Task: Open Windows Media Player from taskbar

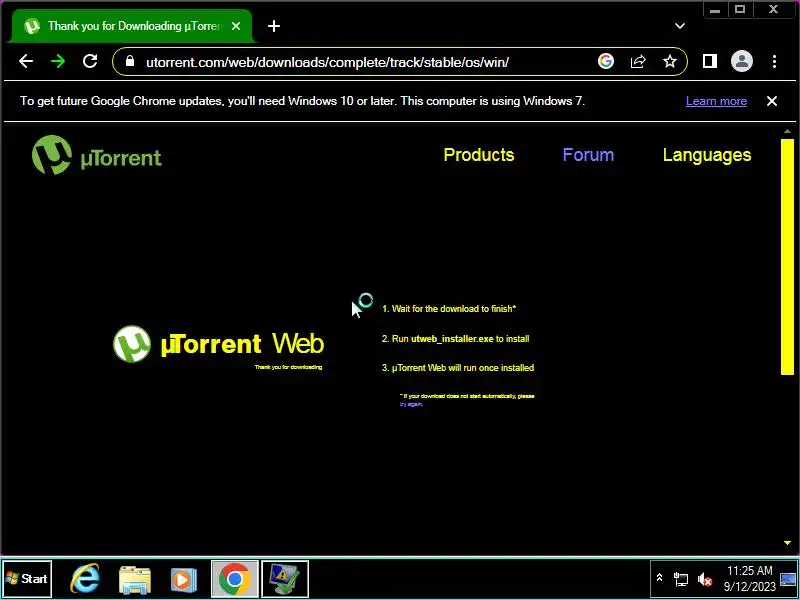Action: 183,579
